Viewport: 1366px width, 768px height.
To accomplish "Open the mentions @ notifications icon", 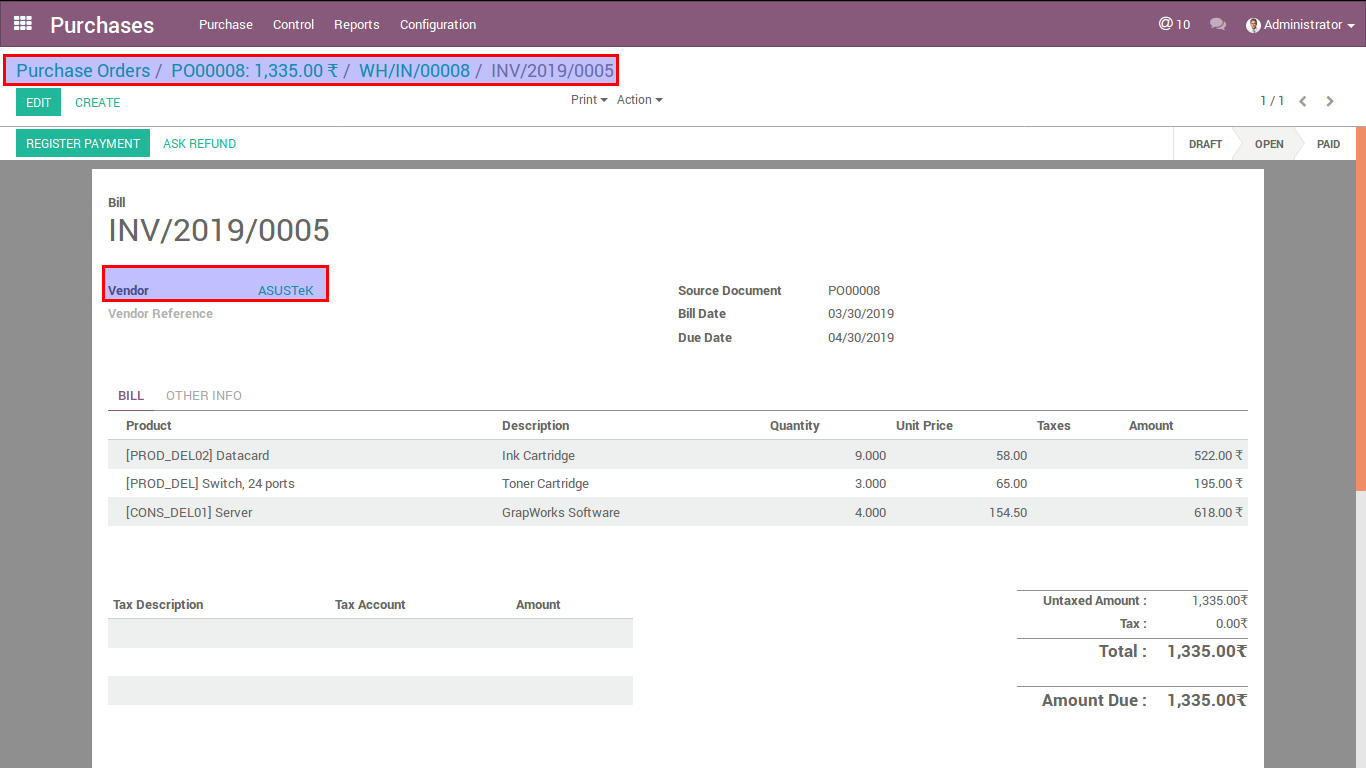I will 1174,24.
